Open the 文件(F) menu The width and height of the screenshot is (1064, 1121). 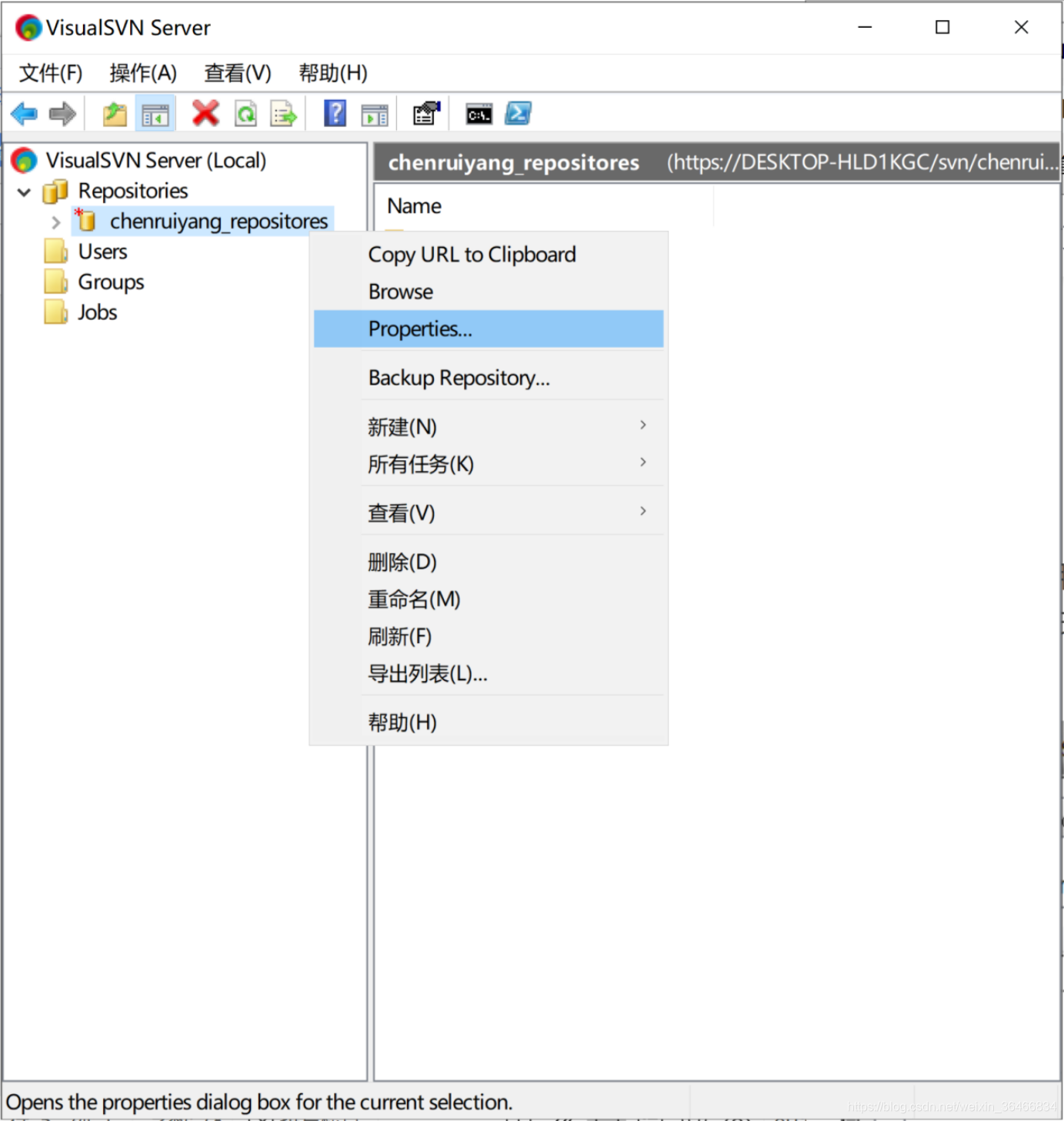pyautogui.click(x=51, y=73)
